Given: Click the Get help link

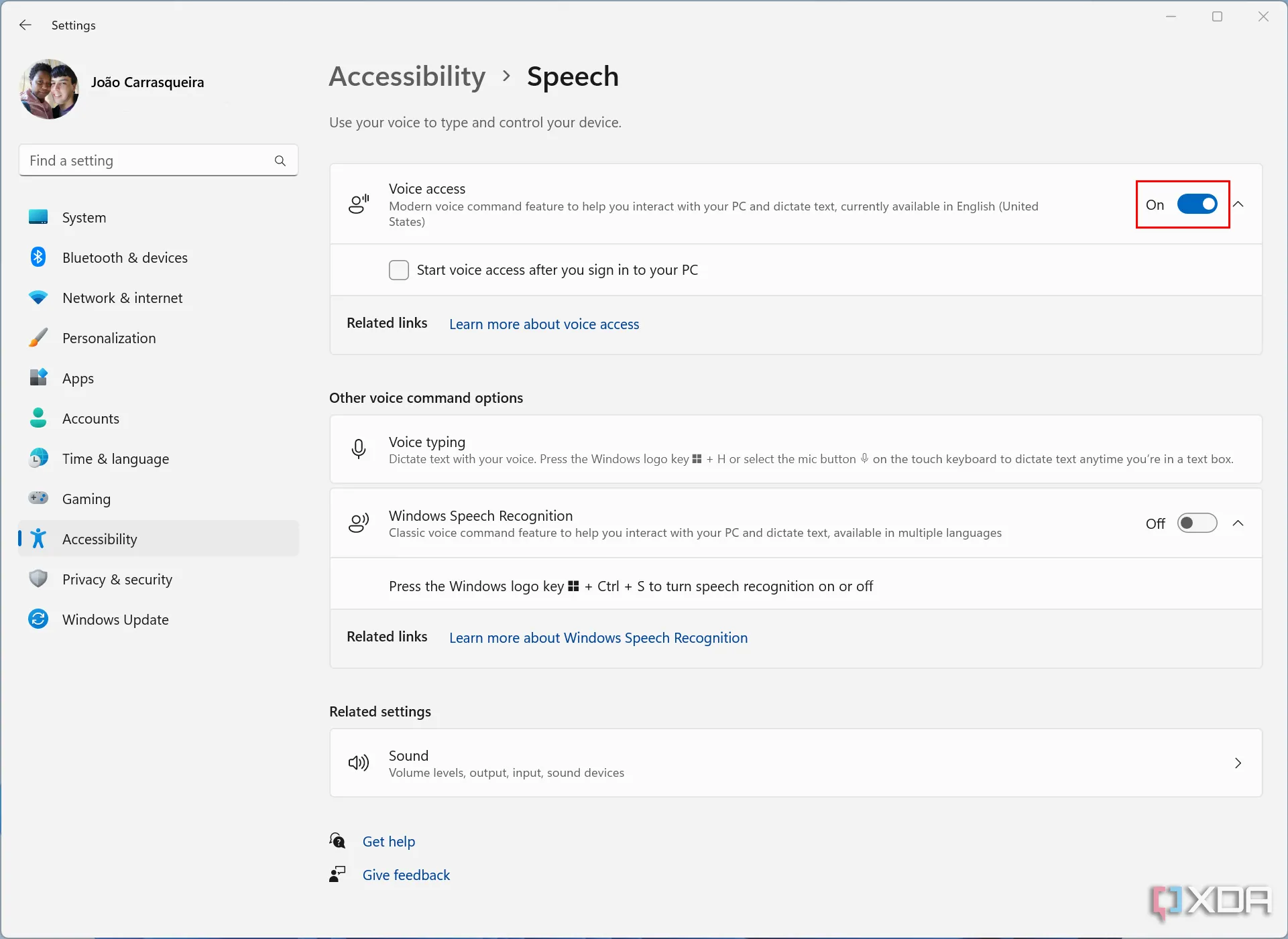Looking at the screenshot, I should (389, 841).
